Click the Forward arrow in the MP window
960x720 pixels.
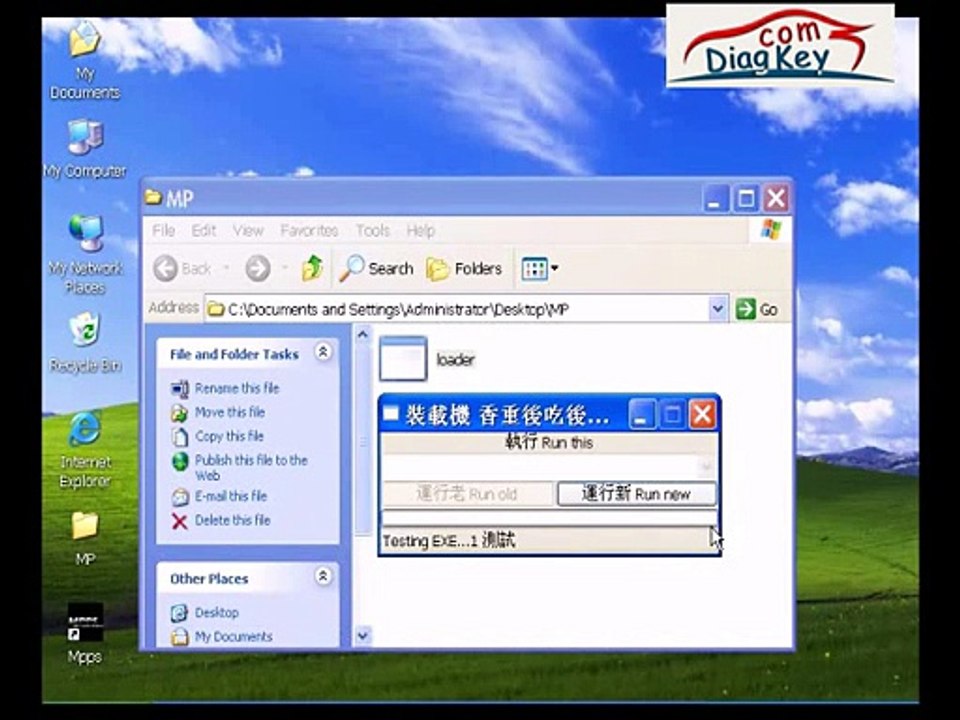[x=258, y=268]
